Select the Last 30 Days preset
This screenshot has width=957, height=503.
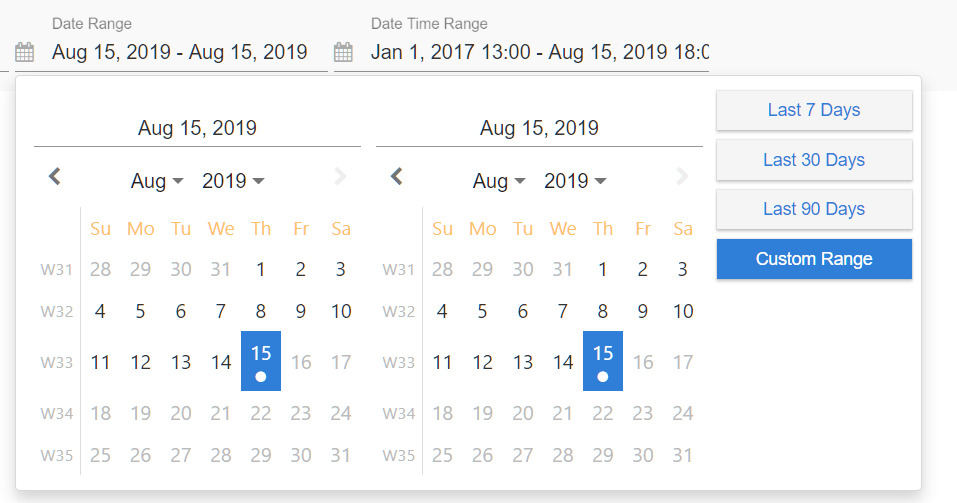814,160
